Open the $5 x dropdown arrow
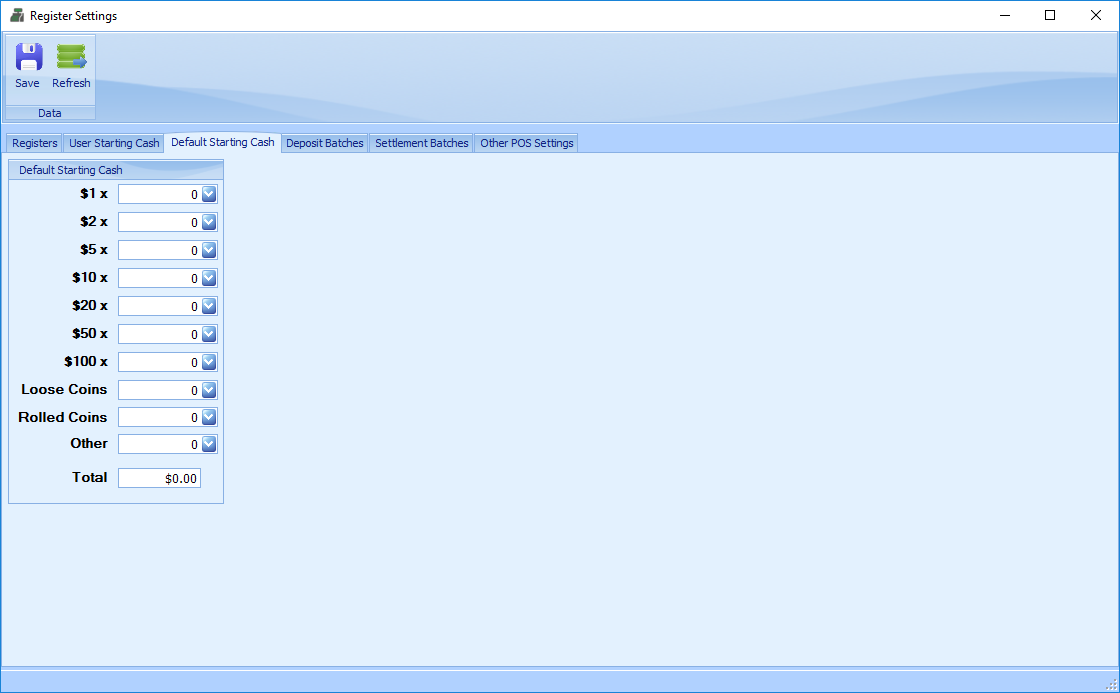The image size is (1120, 693). pyautogui.click(x=209, y=250)
